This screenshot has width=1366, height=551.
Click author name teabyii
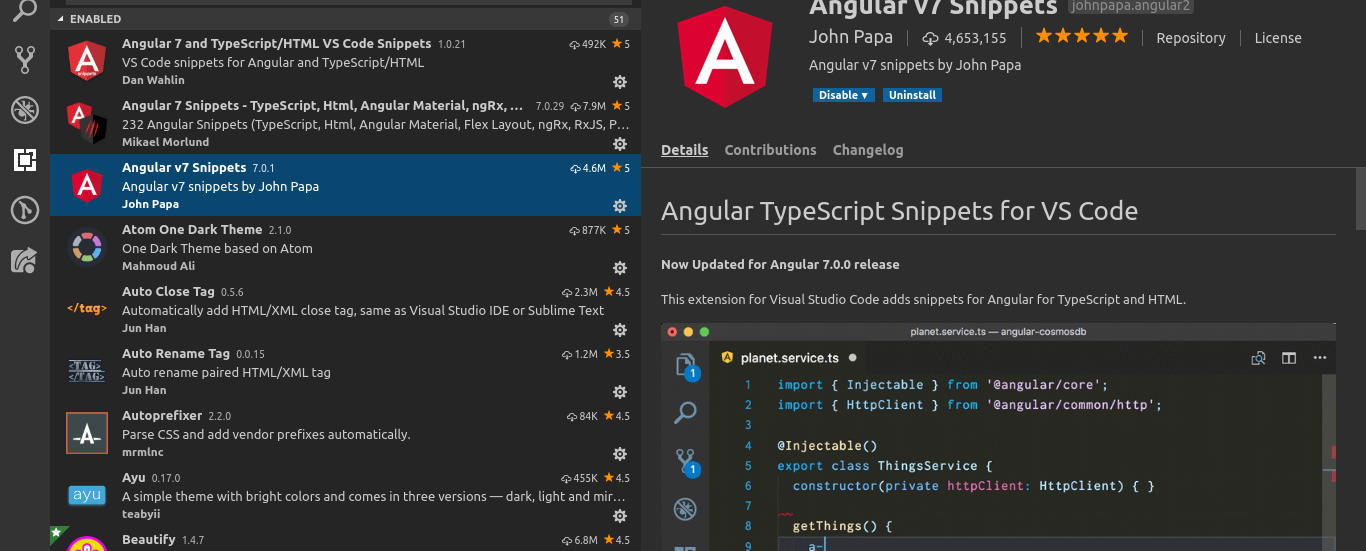point(141,514)
